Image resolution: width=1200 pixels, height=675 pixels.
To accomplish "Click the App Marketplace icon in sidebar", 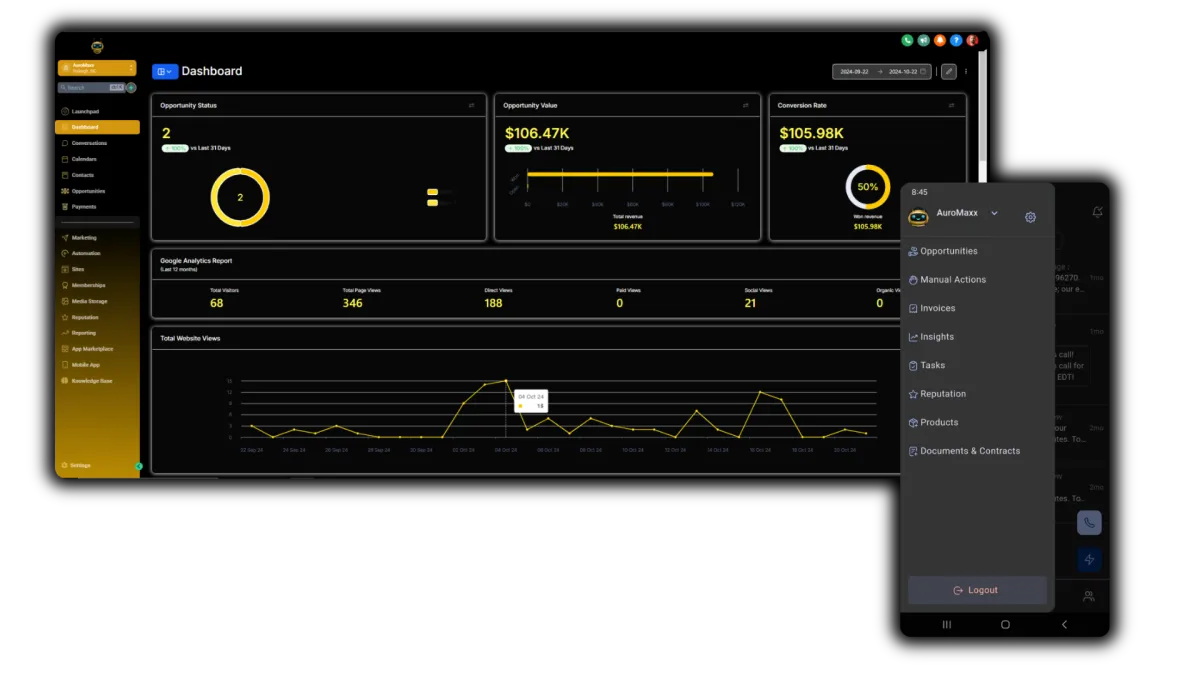I will point(65,349).
